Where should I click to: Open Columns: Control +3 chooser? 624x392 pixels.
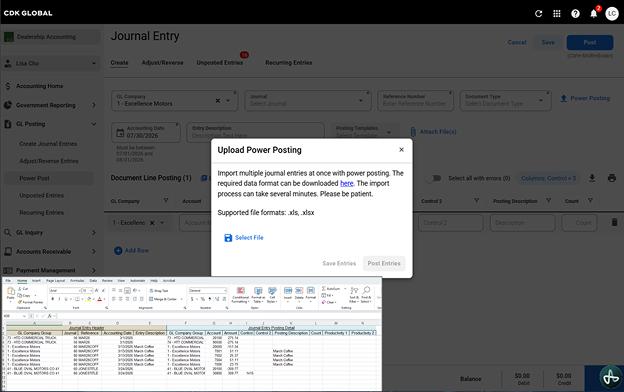tap(548, 178)
